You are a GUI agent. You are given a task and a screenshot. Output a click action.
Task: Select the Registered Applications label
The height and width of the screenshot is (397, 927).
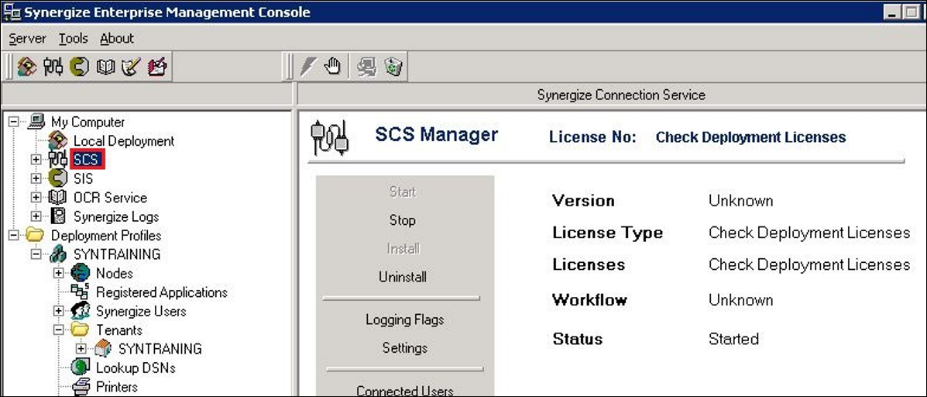pyautogui.click(x=161, y=292)
